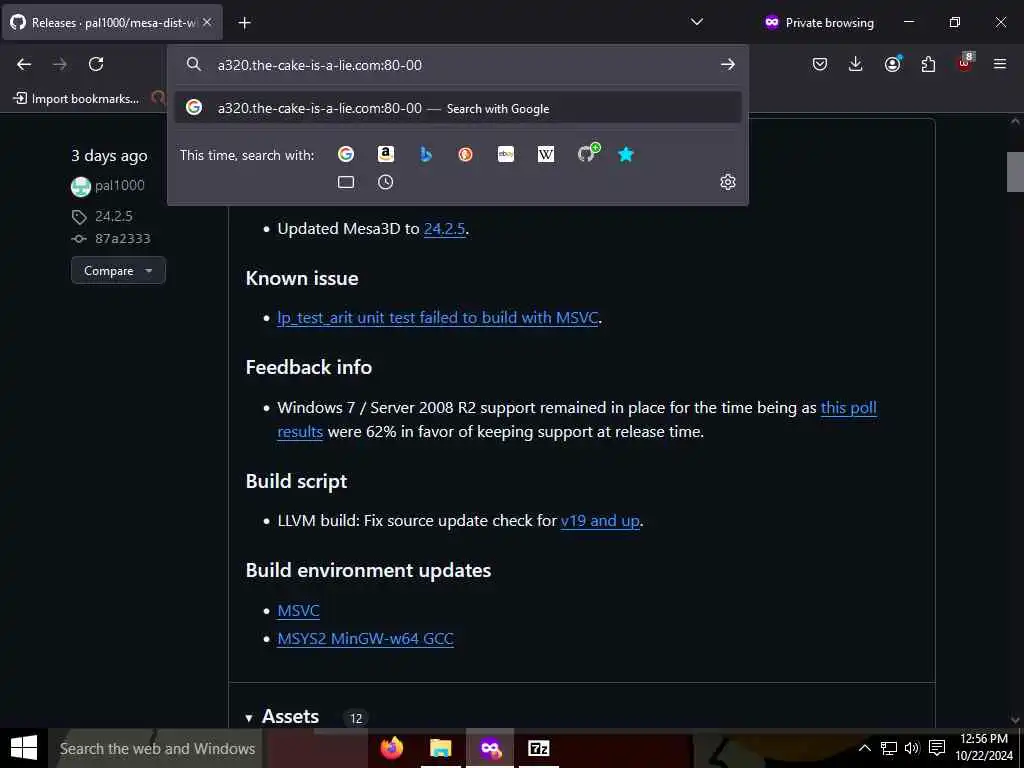Click the address bar URL text field
The height and width of the screenshot is (768, 1024).
457,65
